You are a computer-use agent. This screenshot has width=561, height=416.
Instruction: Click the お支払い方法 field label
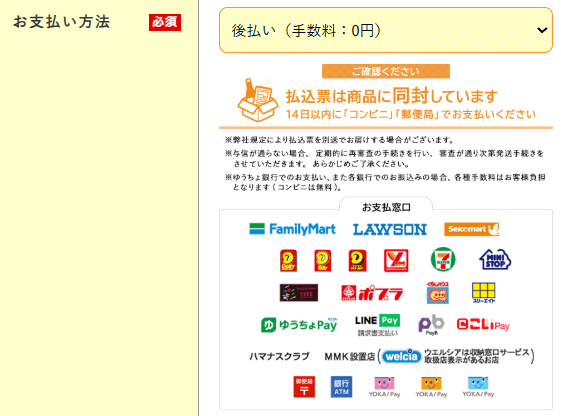[x=62, y=22]
